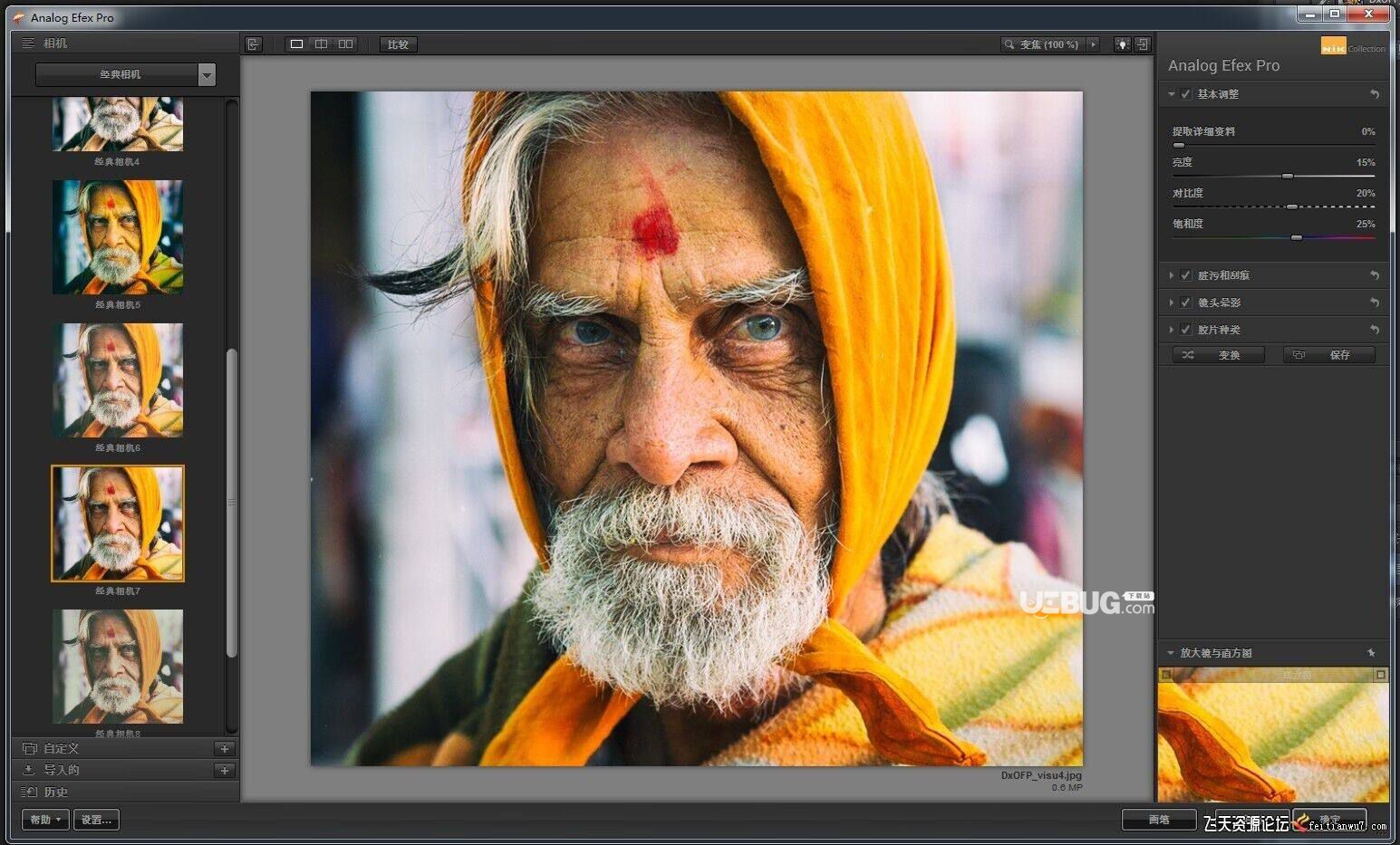
Task: Click the loupe preview image
Action: pyautogui.click(x=1273, y=735)
